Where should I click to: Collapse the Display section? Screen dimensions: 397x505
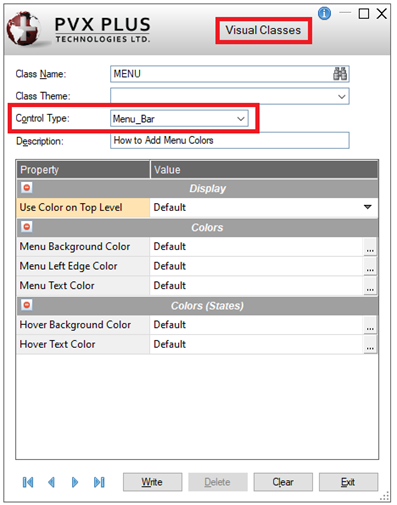[27, 188]
